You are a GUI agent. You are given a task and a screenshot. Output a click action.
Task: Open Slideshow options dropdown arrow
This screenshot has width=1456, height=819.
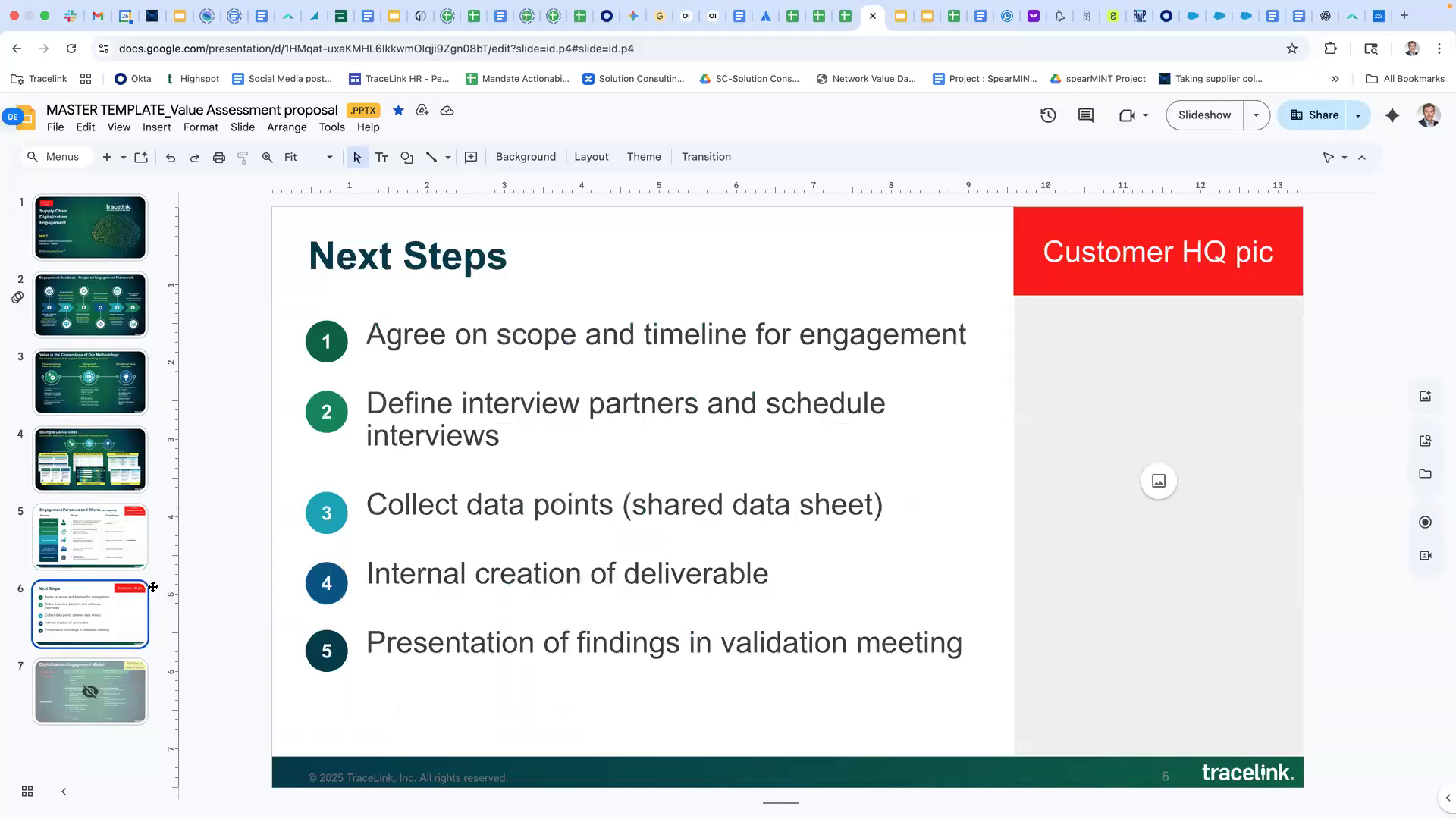pyautogui.click(x=1256, y=115)
